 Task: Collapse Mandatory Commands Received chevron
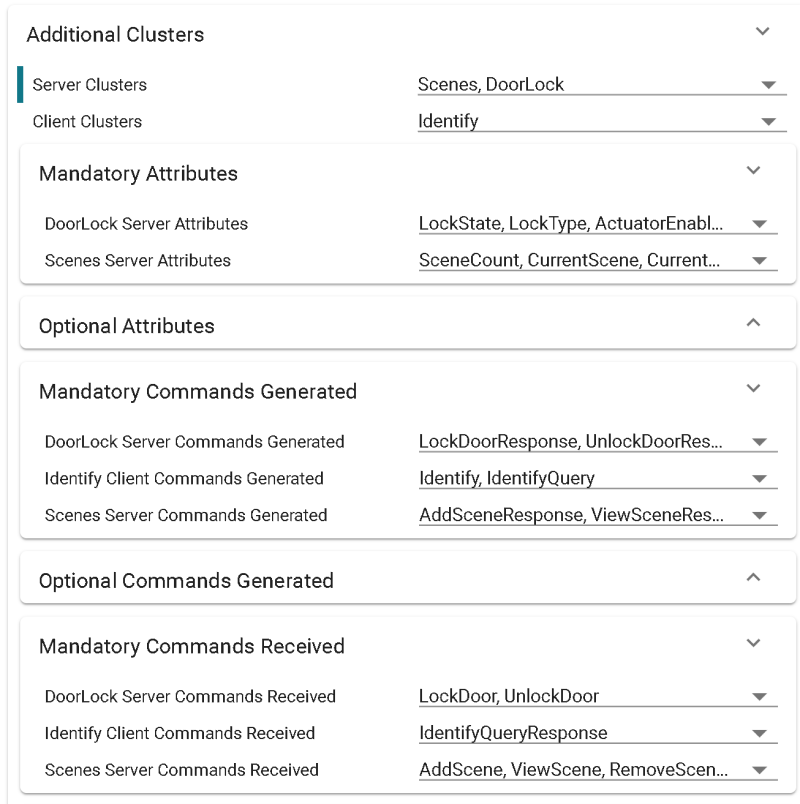754,644
